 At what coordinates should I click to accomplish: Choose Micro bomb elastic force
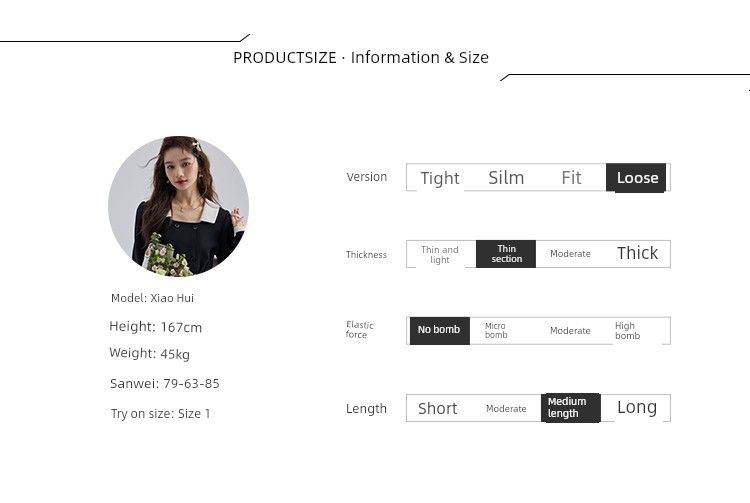(x=497, y=331)
